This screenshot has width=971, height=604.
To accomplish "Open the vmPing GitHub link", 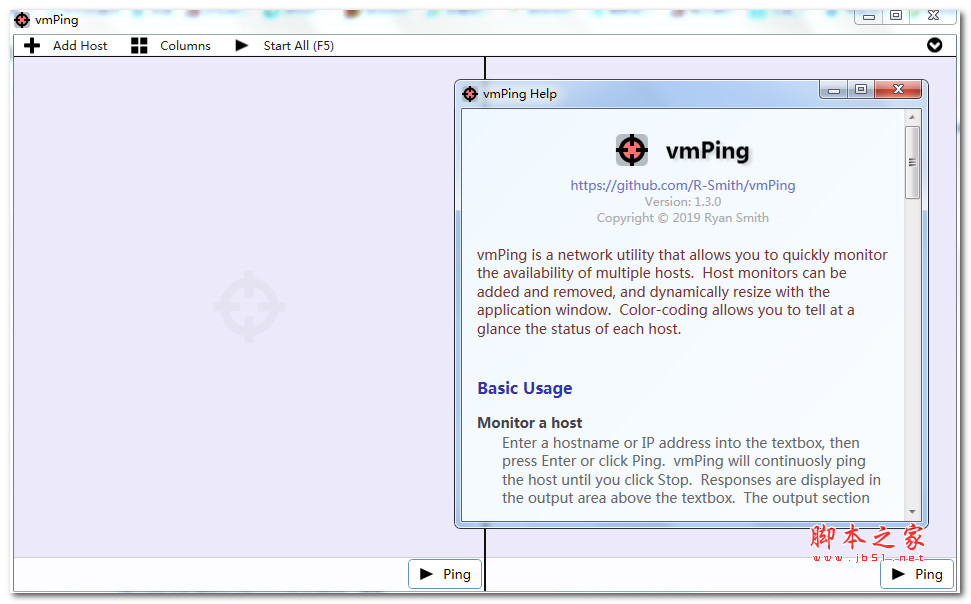I will pos(683,185).
